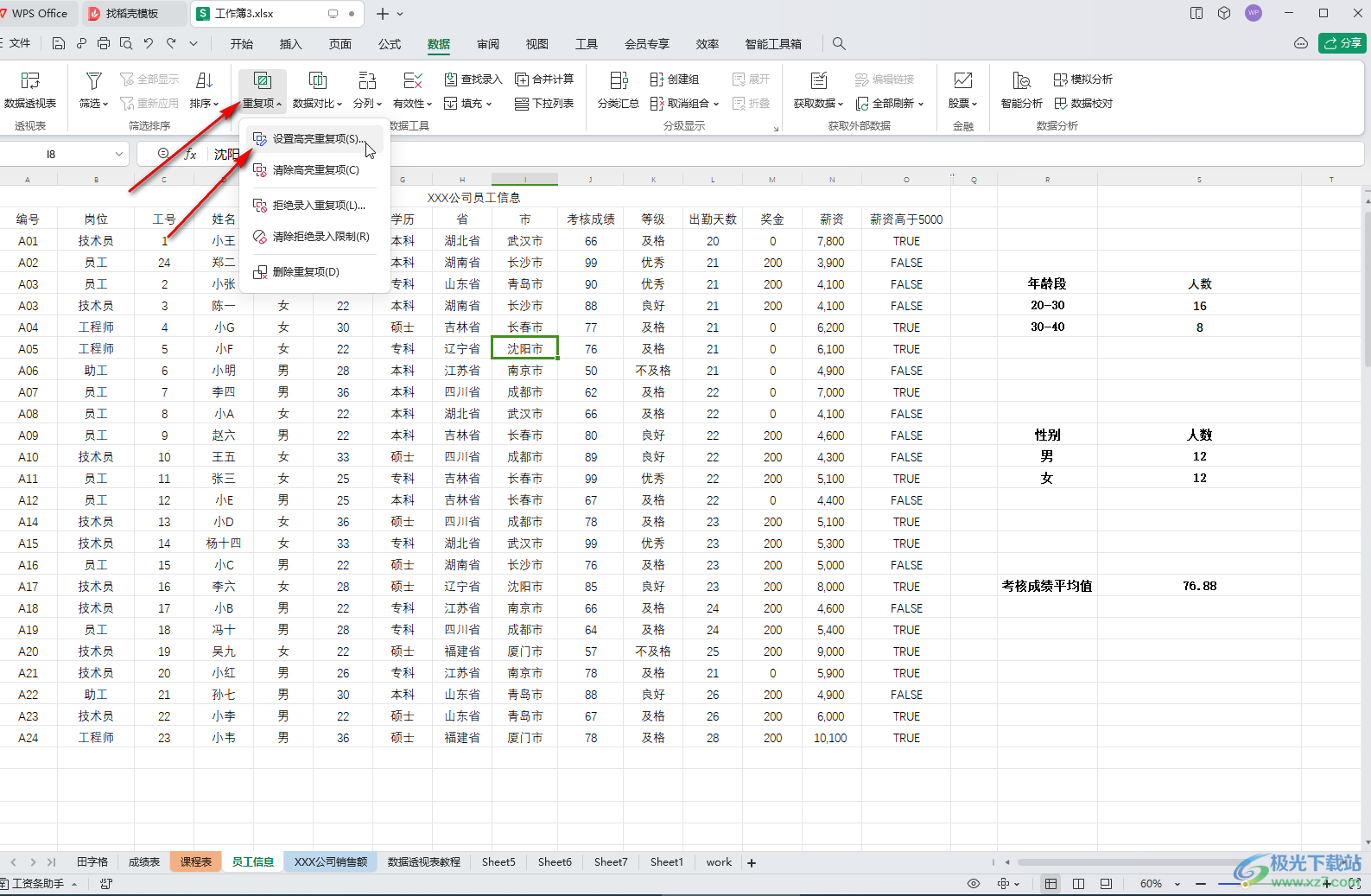Expand the quick access toolbar customize arrow
This screenshot has width=1371, height=896.
194,43
